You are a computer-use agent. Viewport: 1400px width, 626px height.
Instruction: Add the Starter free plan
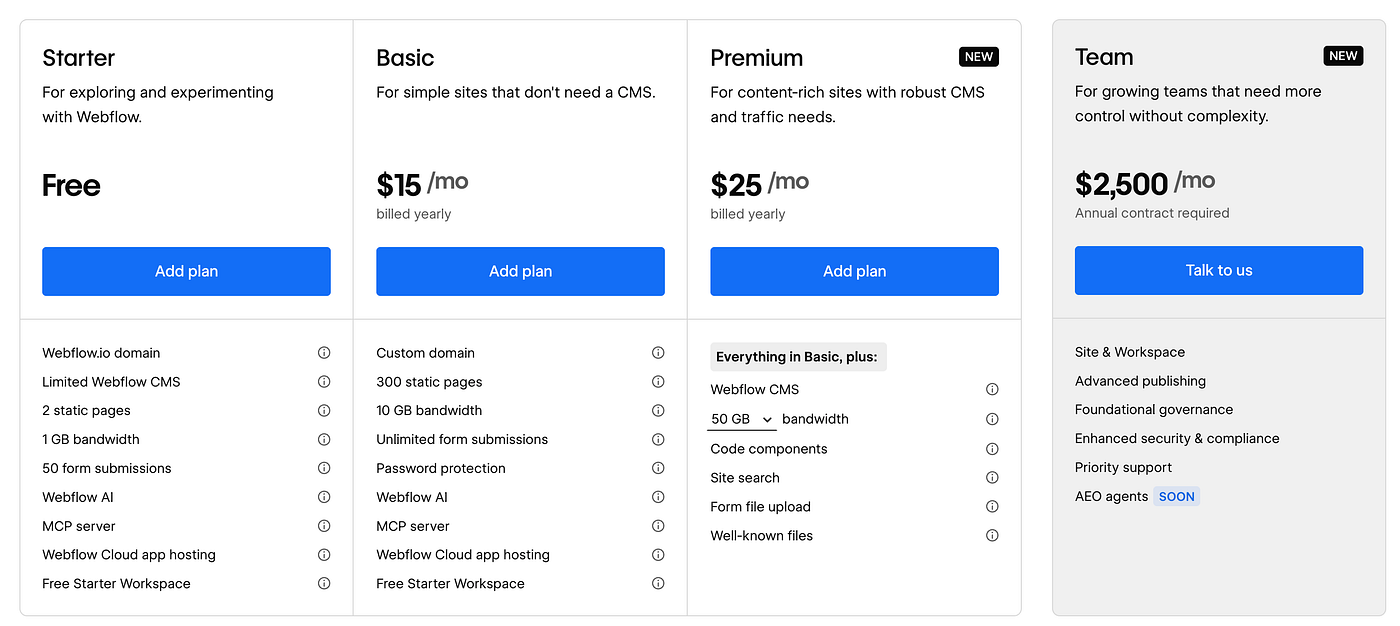pyautogui.click(x=186, y=271)
